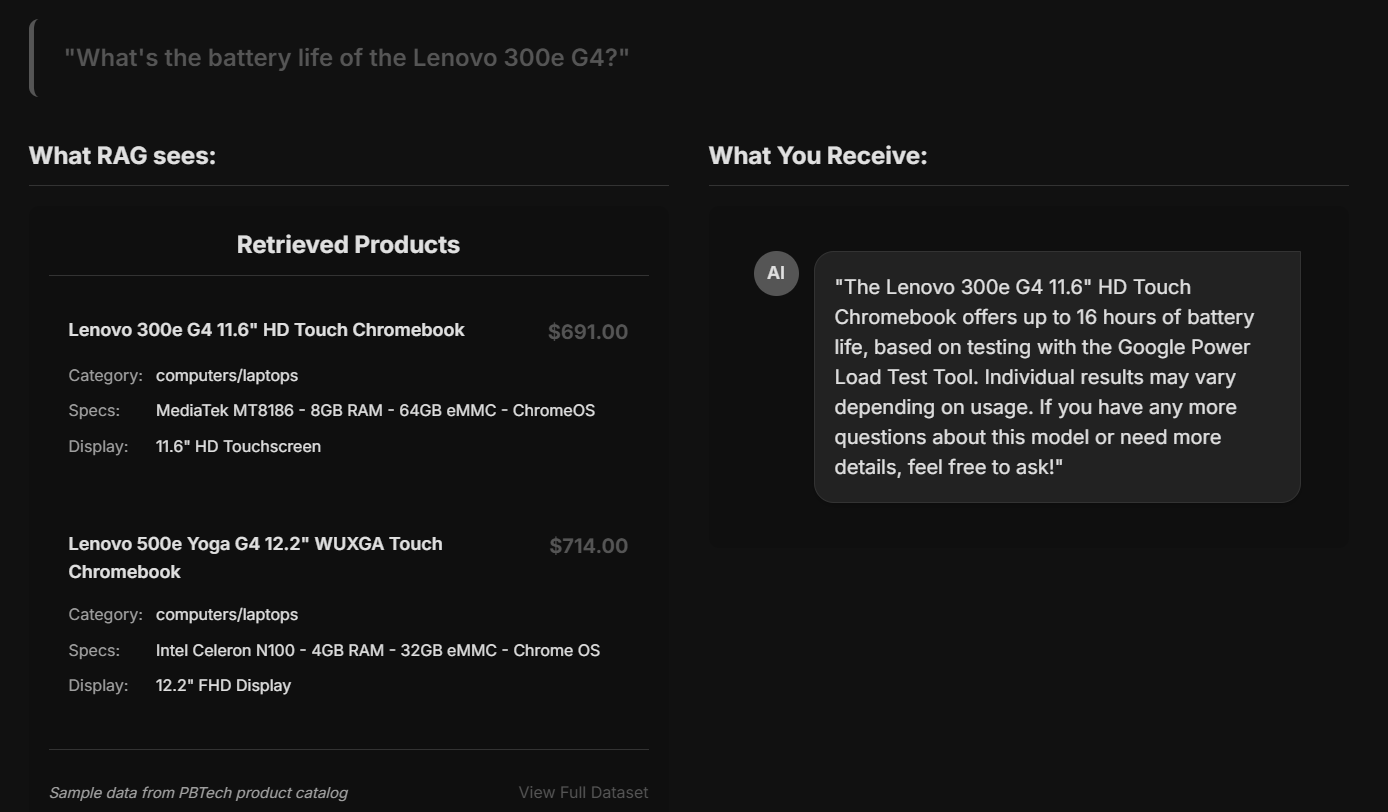This screenshot has height=812, width=1388.
Task: Click the What RAG sees heading
Action: (x=122, y=156)
